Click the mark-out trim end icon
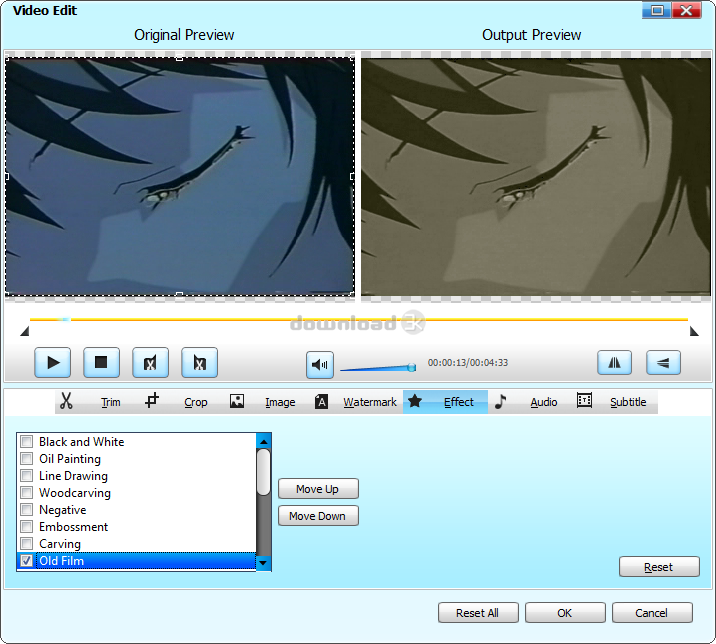716x644 pixels. tap(200, 362)
